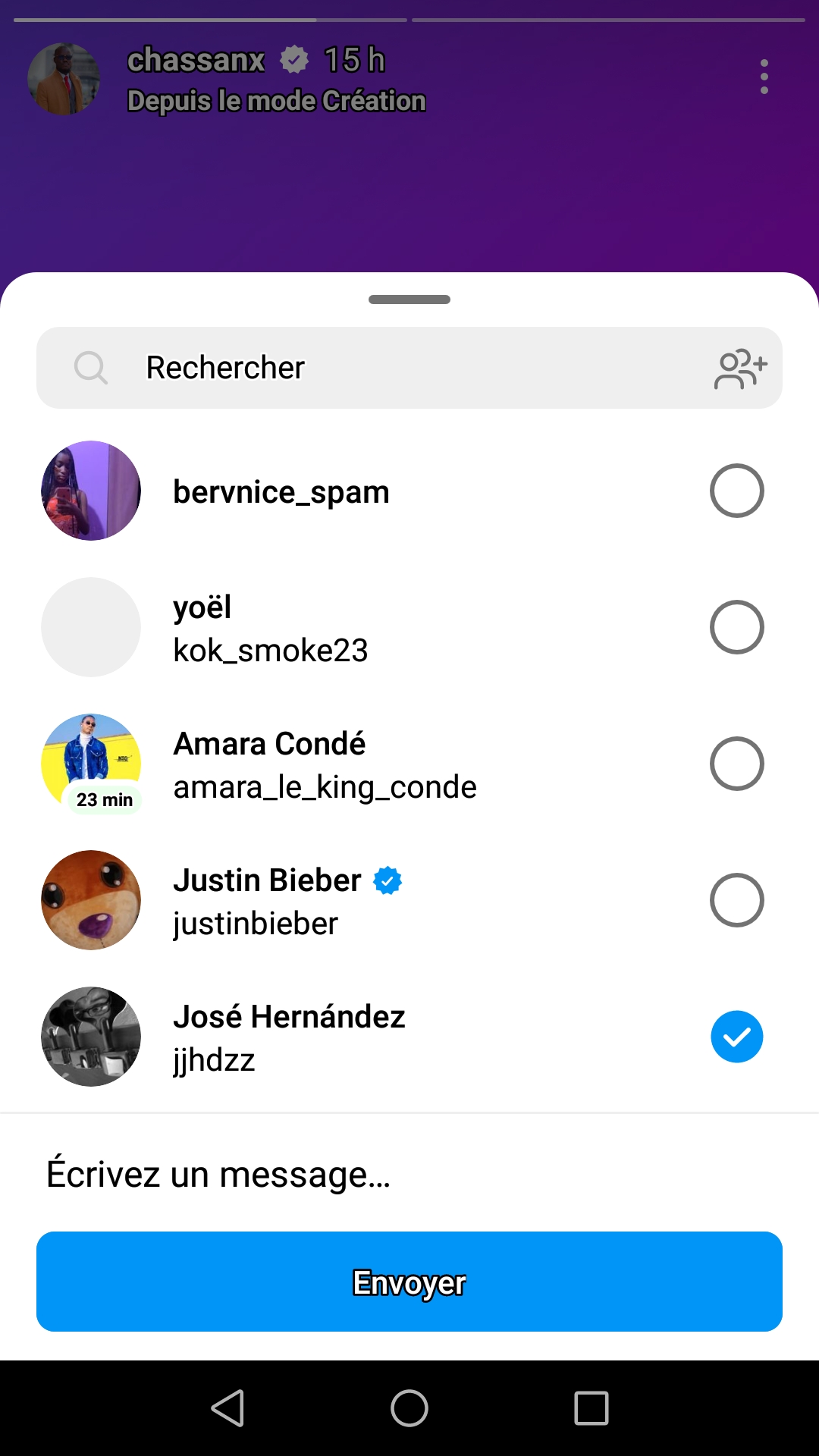Image resolution: width=819 pixels, height=1456 pixels.
Task: Tap the create group icon in search bar
Action: pos(740,369)
